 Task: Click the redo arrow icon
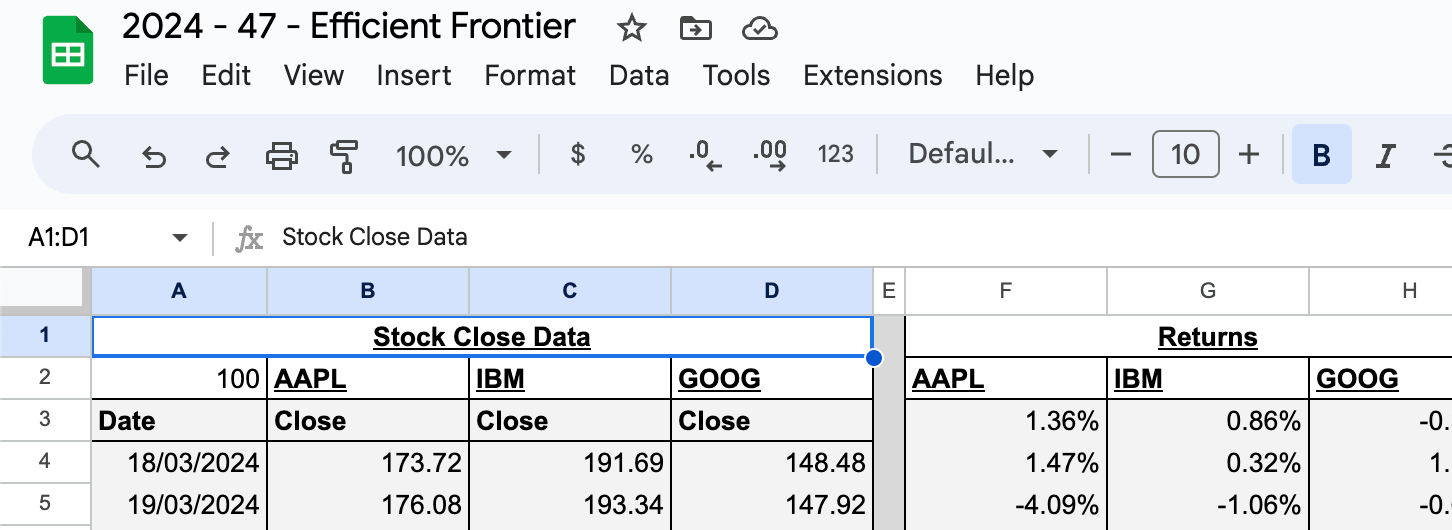[216, 155]
